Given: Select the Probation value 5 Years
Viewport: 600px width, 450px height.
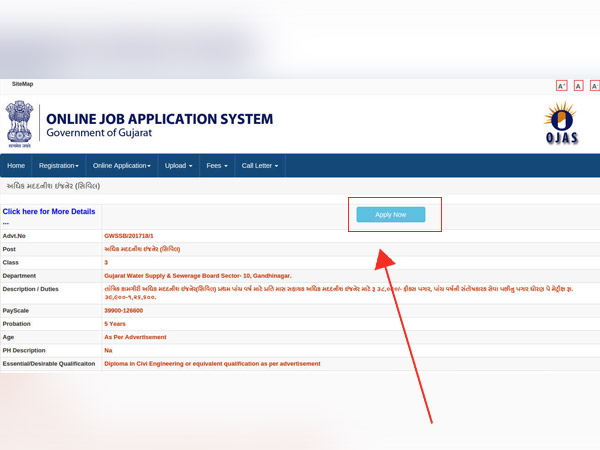Looking at the screenshot, I should tap(115, 324).
